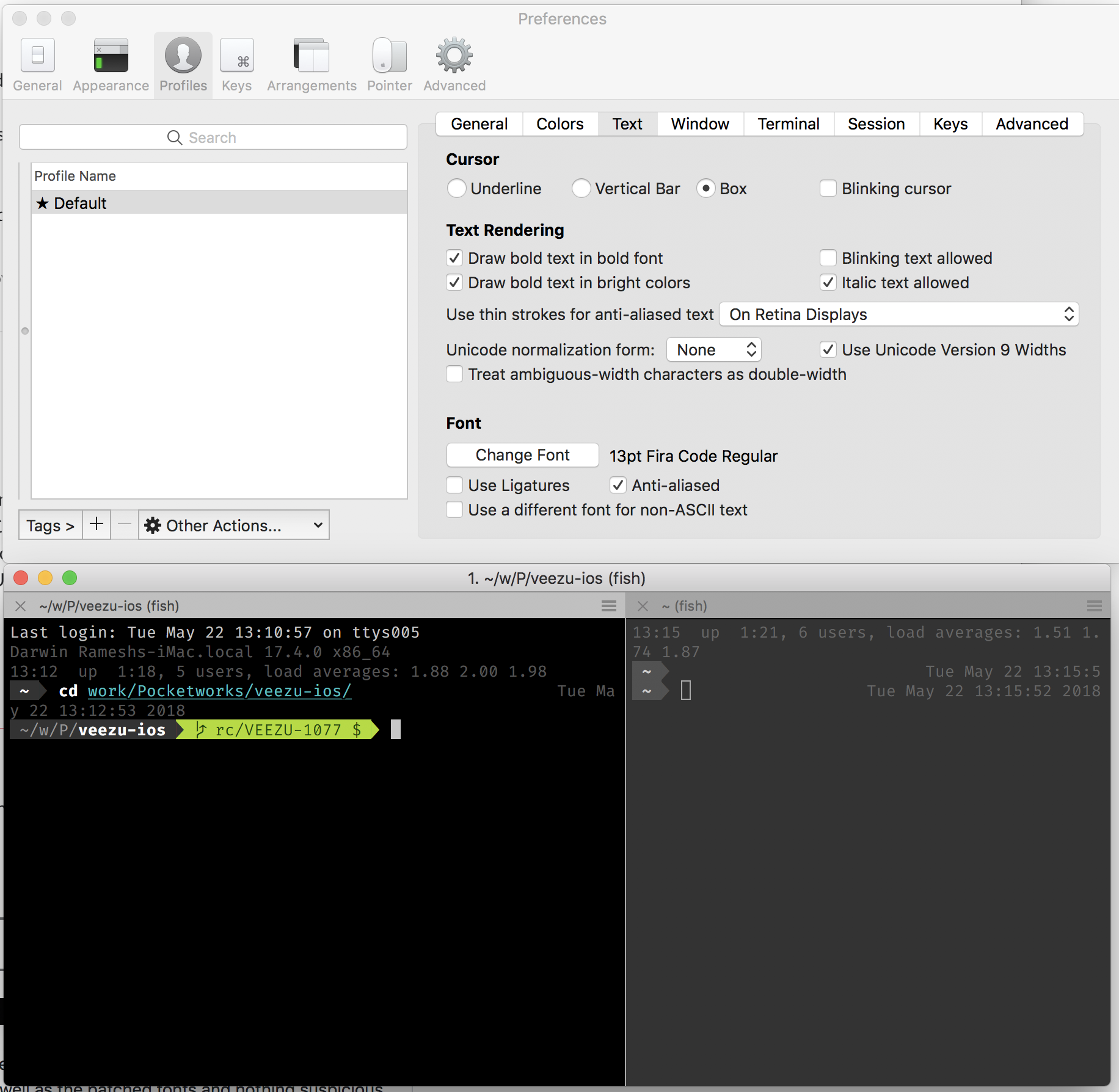
Task: Open the Arrangements preferences pane
Action: click(311, 64)
